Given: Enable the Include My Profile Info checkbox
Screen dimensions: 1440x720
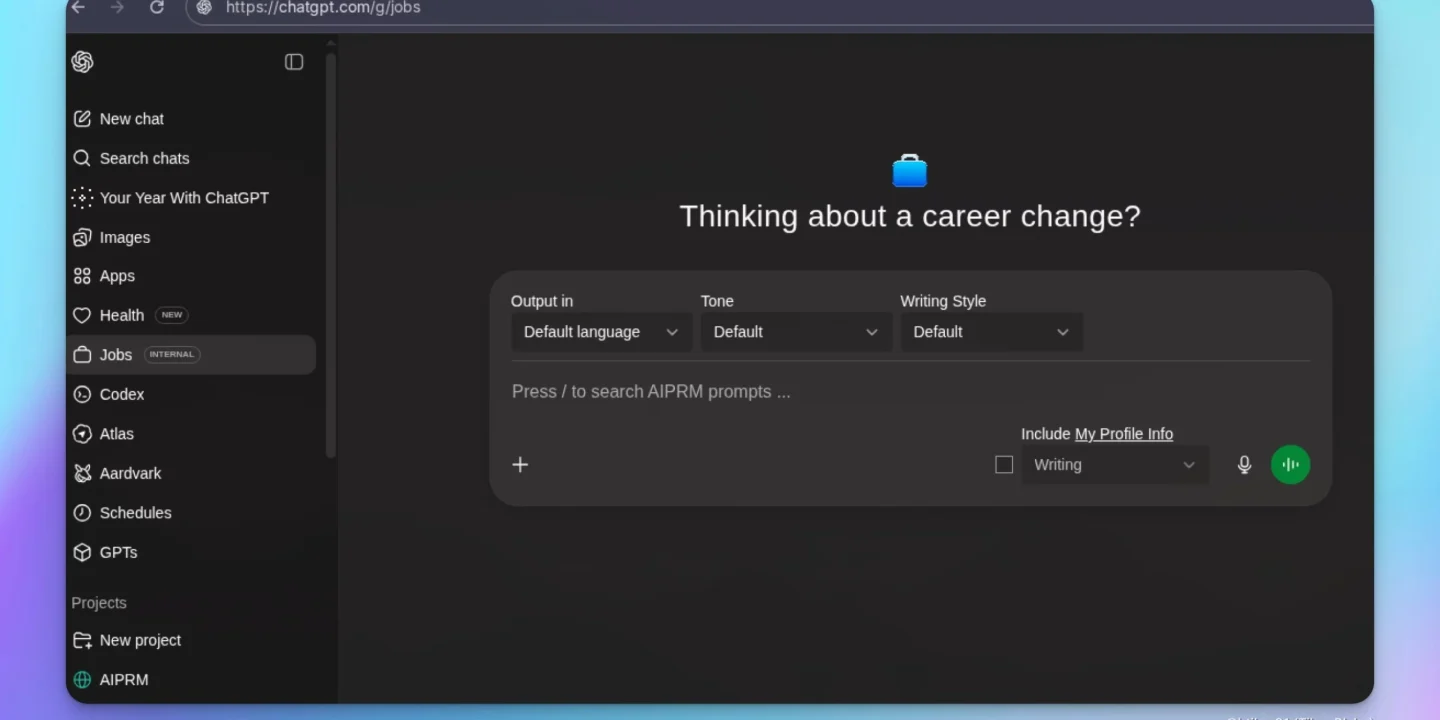Looking at the screenshot, I should click(1004, 464).
